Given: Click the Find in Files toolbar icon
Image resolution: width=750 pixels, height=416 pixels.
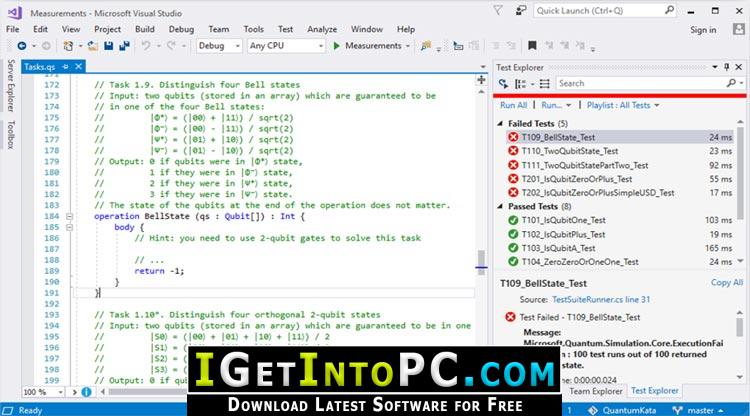Looking at the screenshot, I should [x=425, y=46].
